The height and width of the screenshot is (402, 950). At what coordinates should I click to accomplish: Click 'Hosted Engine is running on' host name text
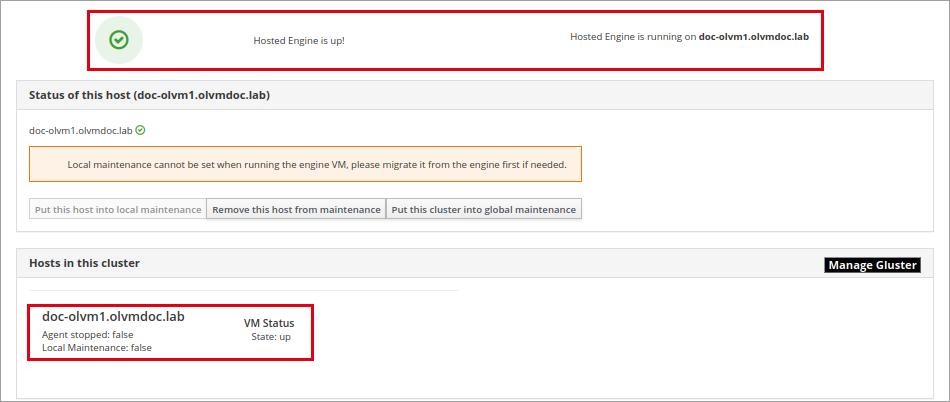[x=754, y=36]
